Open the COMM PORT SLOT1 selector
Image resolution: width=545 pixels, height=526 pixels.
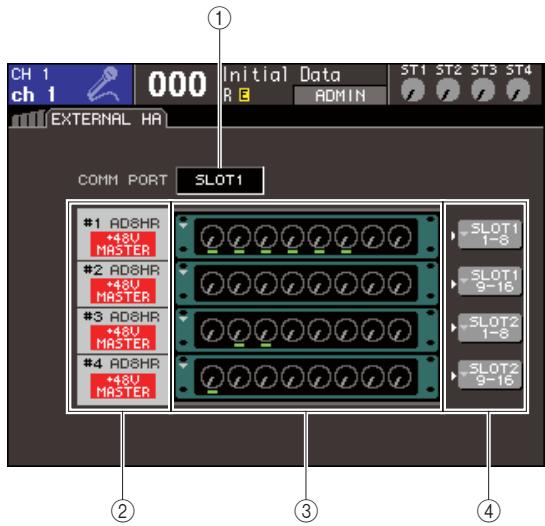click(220, 180)
